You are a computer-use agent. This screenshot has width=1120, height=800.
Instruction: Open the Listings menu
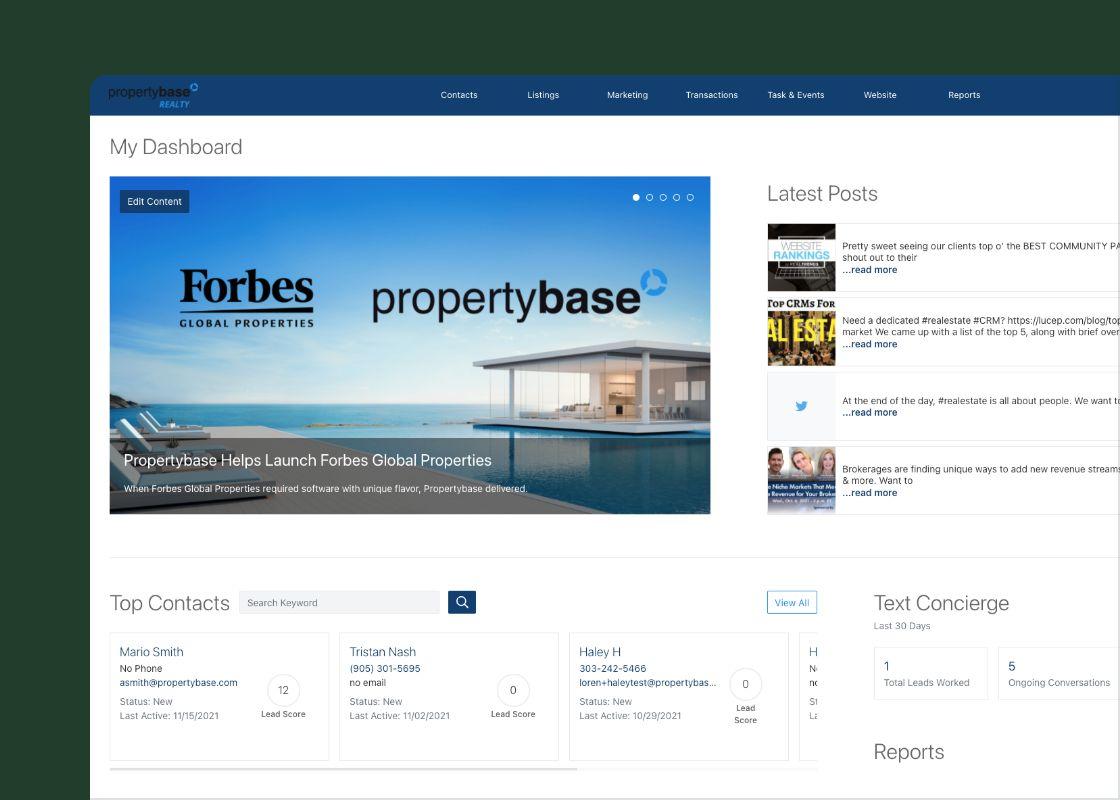tap(543, 95)
